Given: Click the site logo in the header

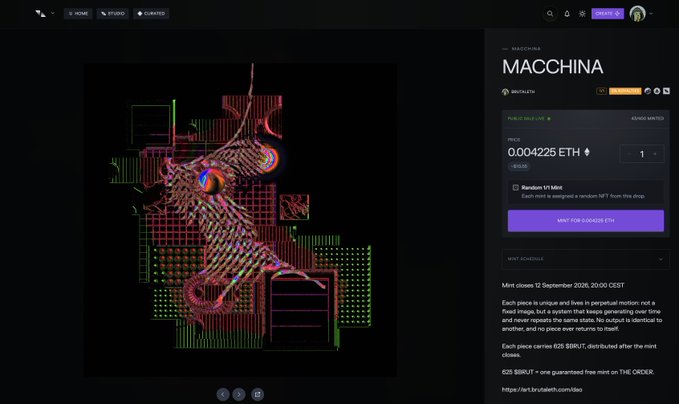Looking at the screenshot, I should 40,13.
